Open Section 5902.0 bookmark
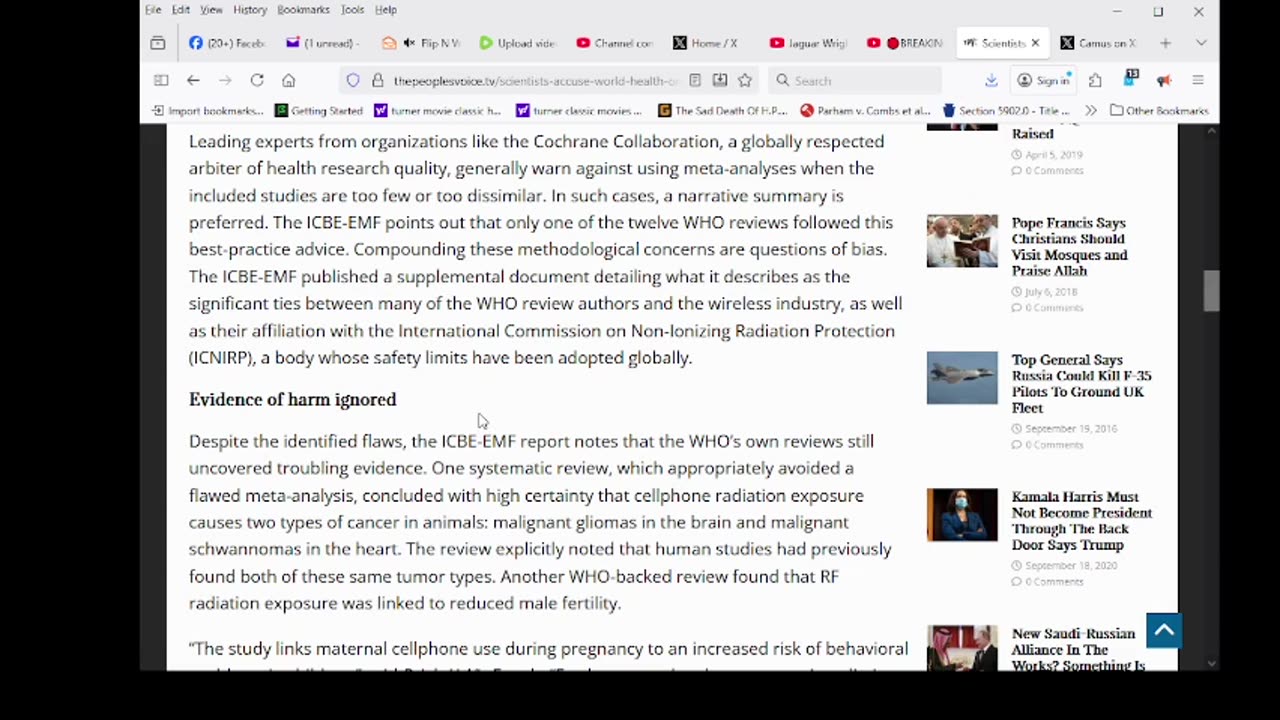This screenshot has width=1280, height=720. click(x=1006, y=111)
